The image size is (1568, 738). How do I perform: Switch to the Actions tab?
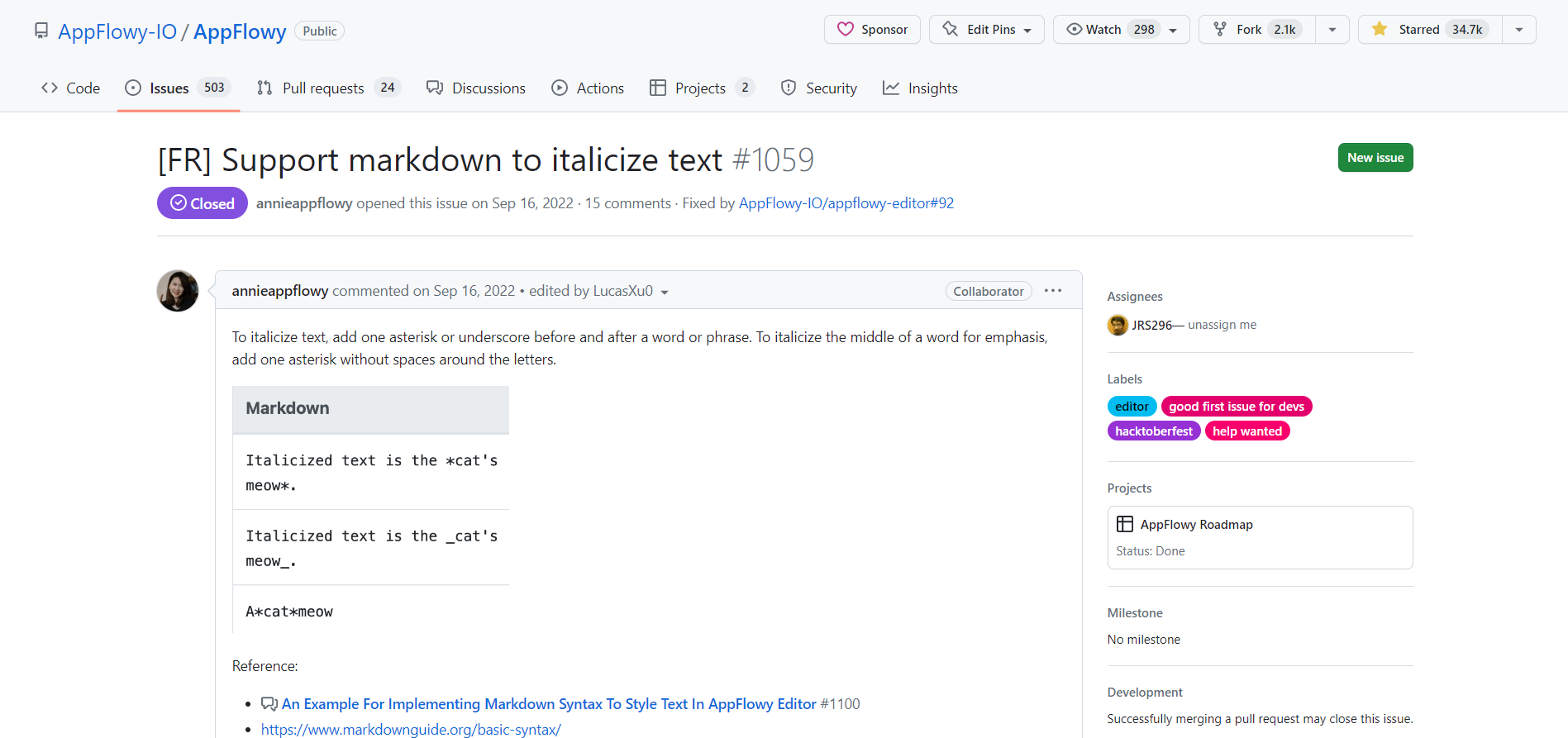click(588, 88)
